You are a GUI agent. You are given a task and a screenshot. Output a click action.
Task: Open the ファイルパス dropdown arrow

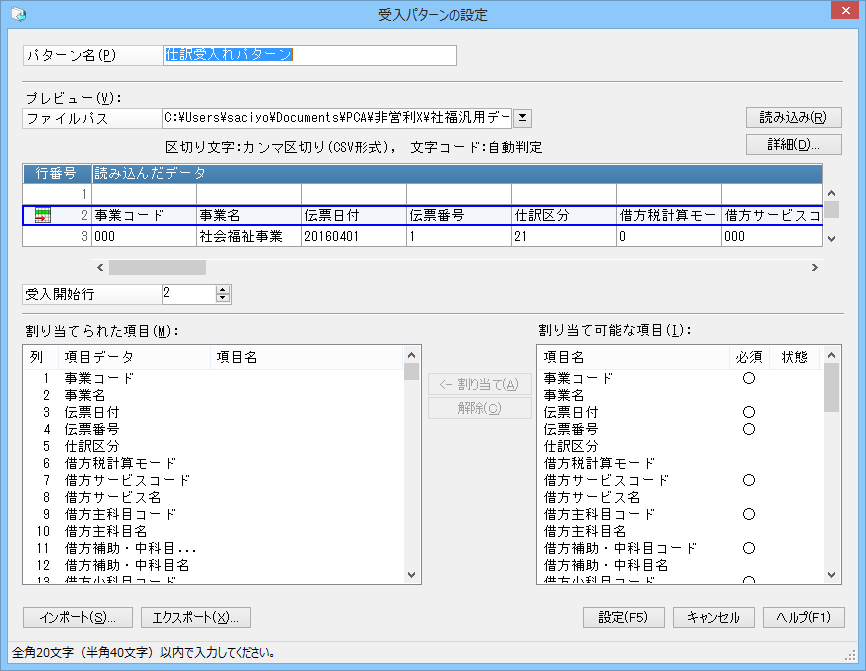[522, 118]
